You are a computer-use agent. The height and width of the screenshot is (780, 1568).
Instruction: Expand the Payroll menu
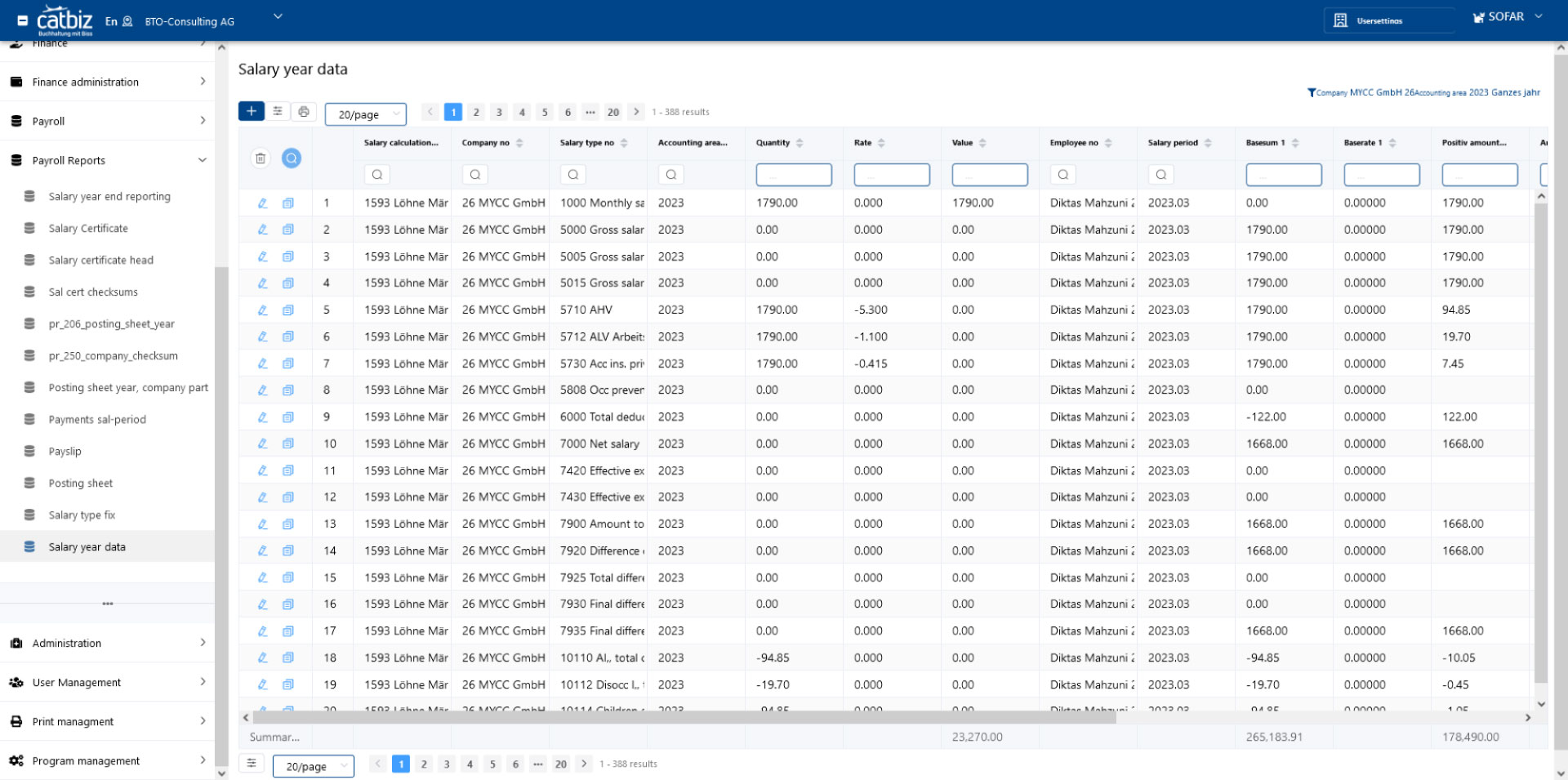coord(107,121)
